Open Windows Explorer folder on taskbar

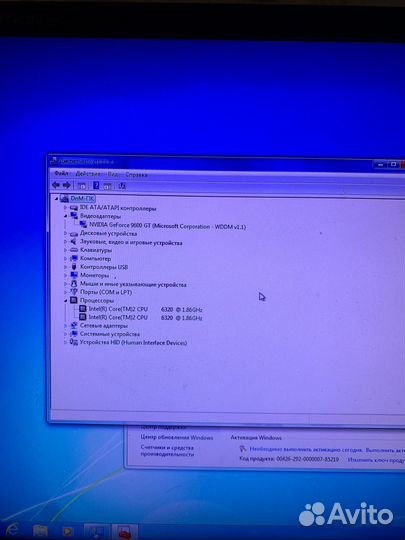coord(40,531)
